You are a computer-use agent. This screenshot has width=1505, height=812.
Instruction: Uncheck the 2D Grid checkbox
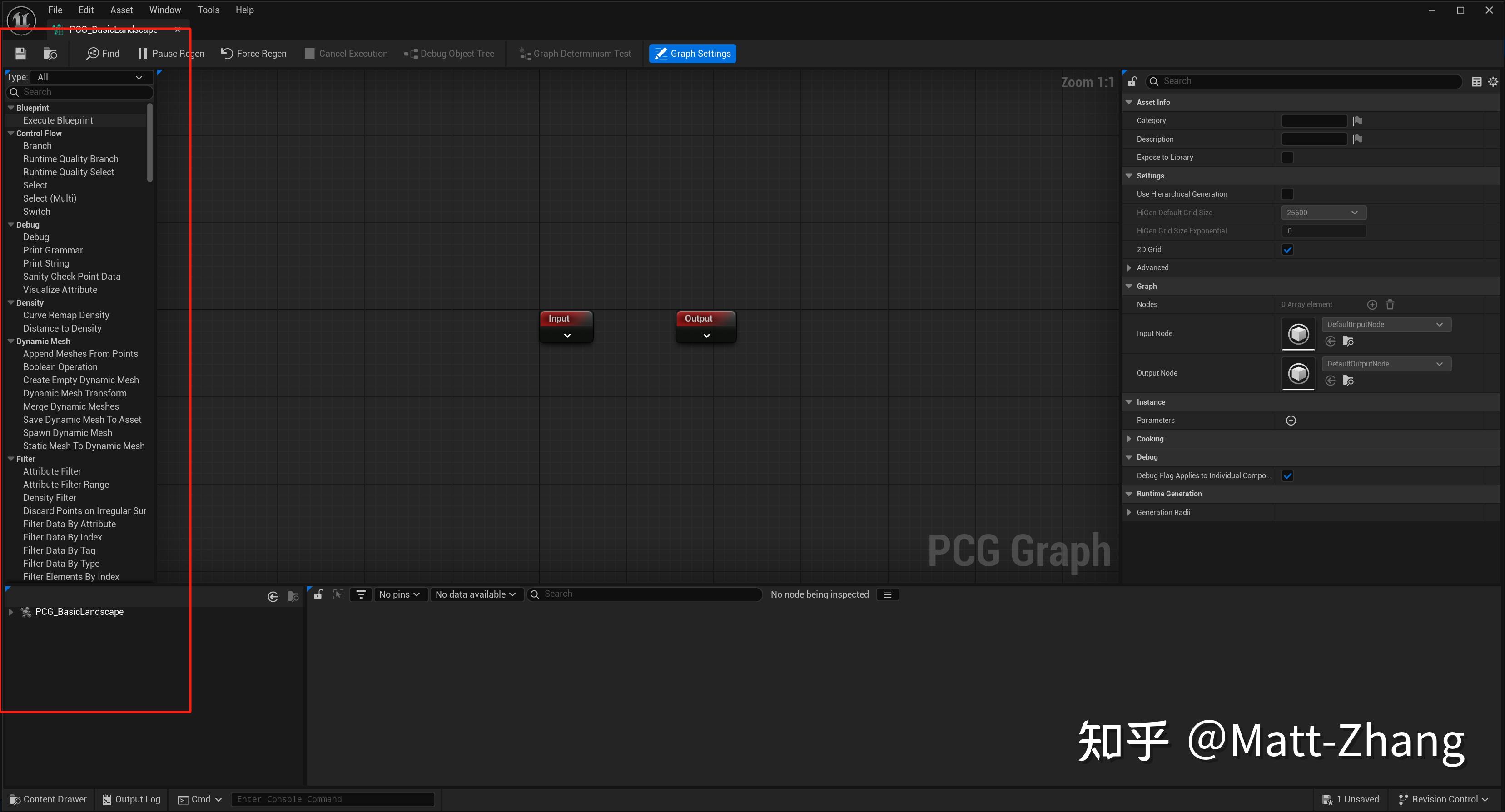pyautogui.click(x=1287, y=249)
